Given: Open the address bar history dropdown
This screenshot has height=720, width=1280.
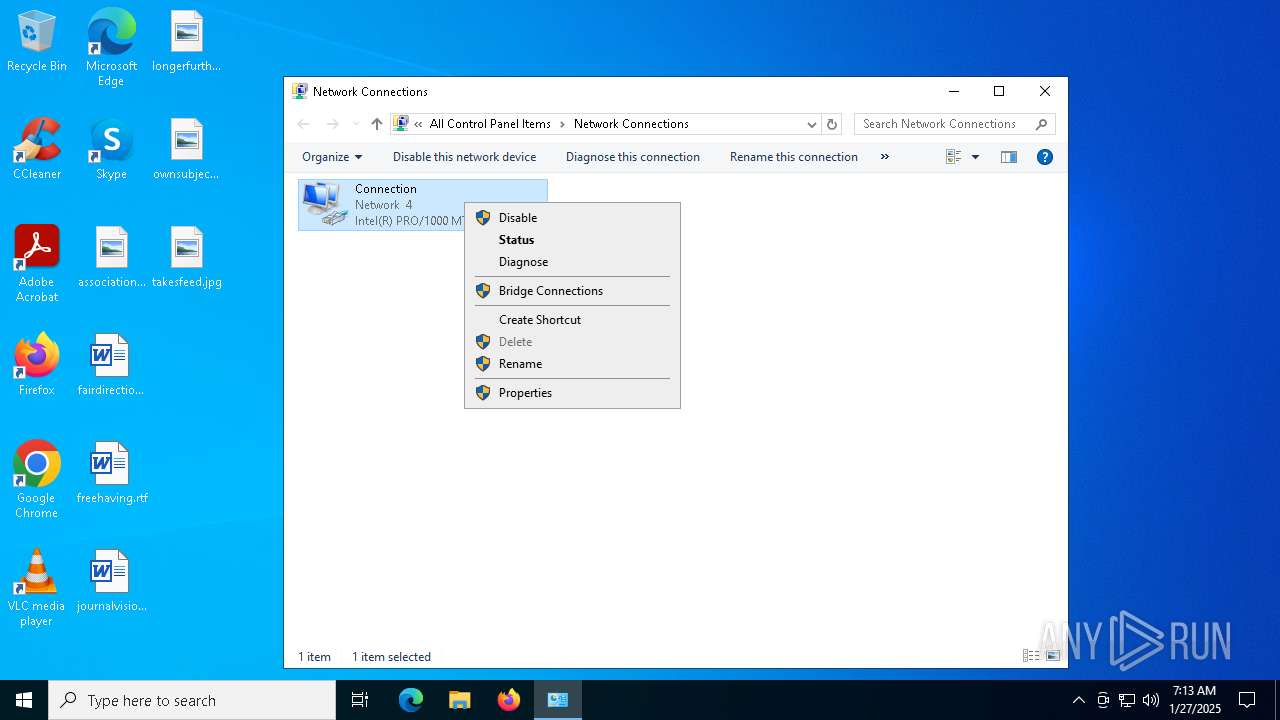Looking at the screenshot, I should (x=812, y=124).
